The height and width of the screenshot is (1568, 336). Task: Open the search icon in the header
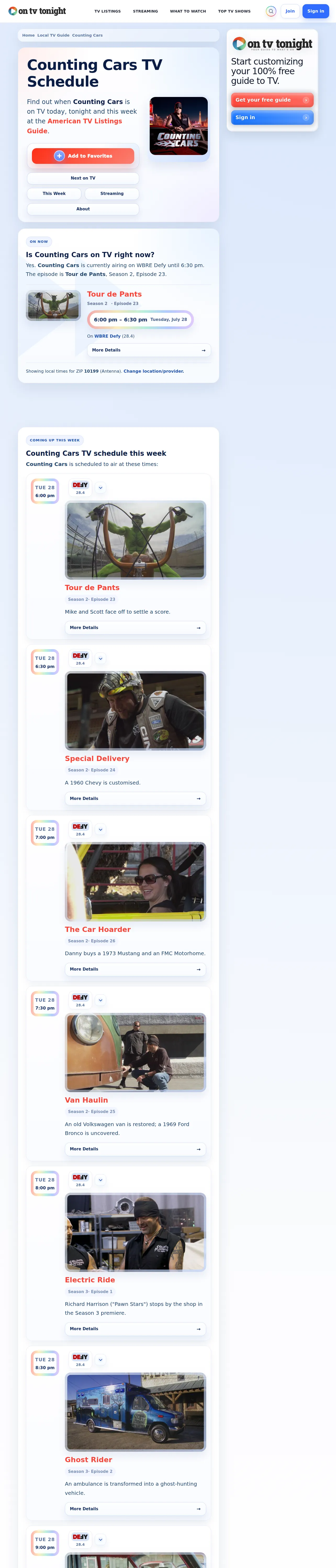(271, 11)
